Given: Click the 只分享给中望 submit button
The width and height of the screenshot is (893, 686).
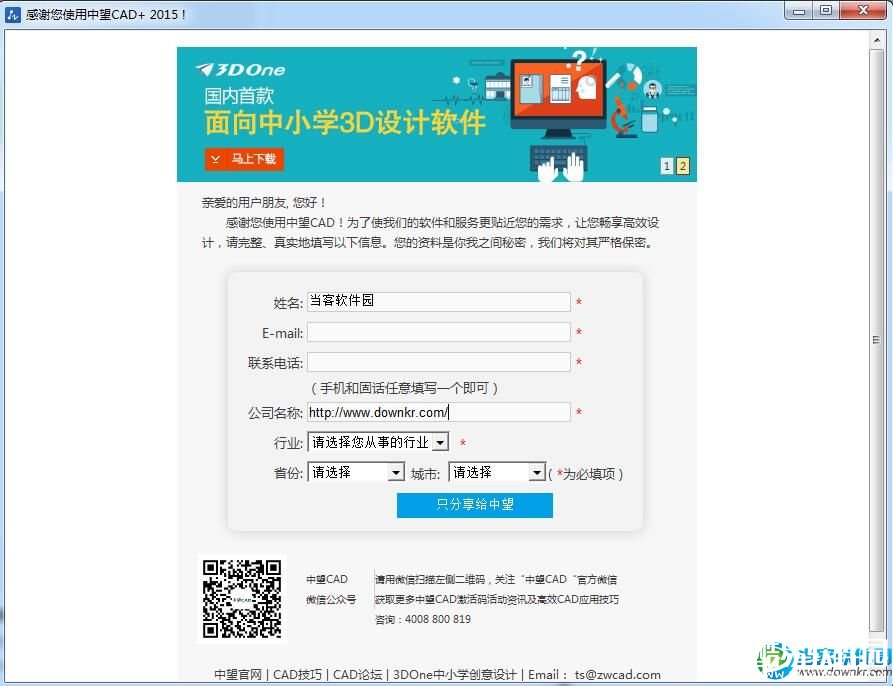Looking at the screenshot, I should [x=474, y=505].
